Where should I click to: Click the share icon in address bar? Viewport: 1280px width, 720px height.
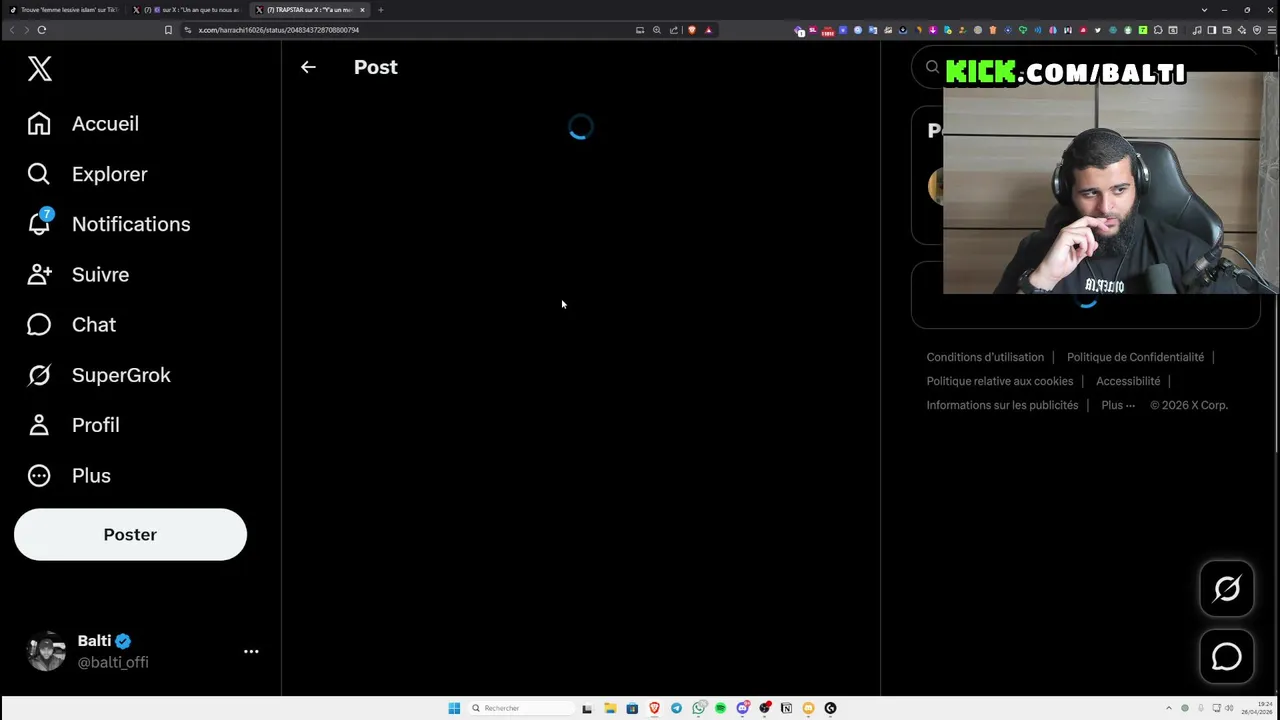pyautogui.click(x=674, y=30)
